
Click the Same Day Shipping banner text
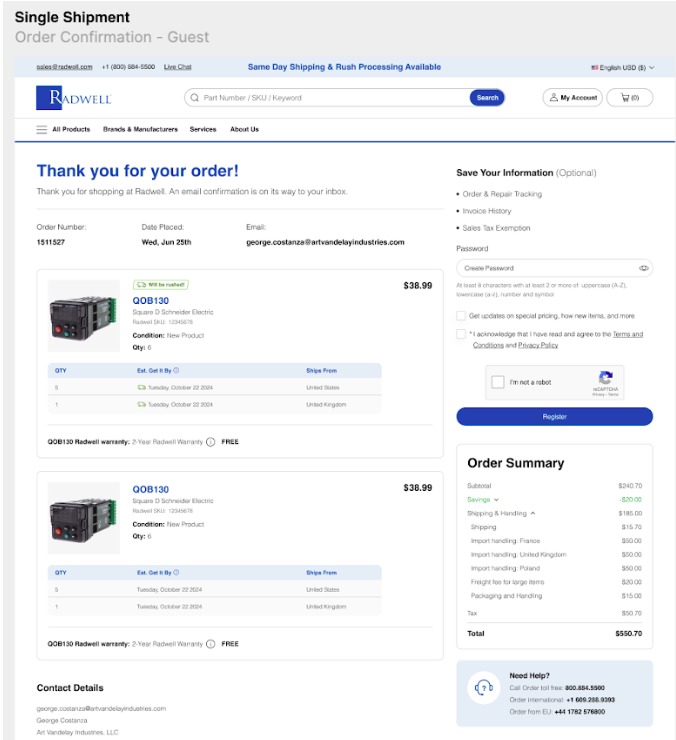[344, 67]
